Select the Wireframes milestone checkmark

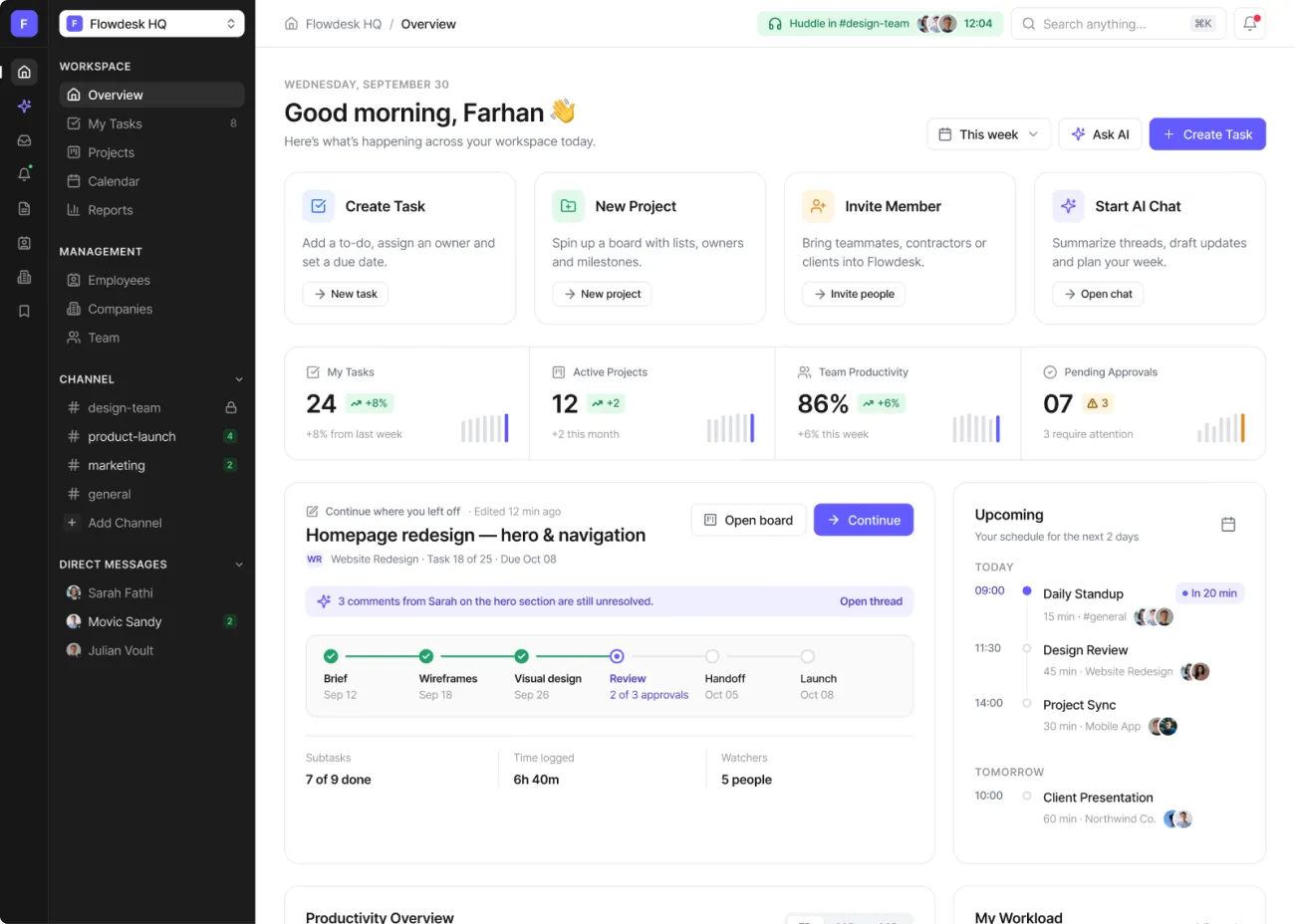click(x=426, y=656)
